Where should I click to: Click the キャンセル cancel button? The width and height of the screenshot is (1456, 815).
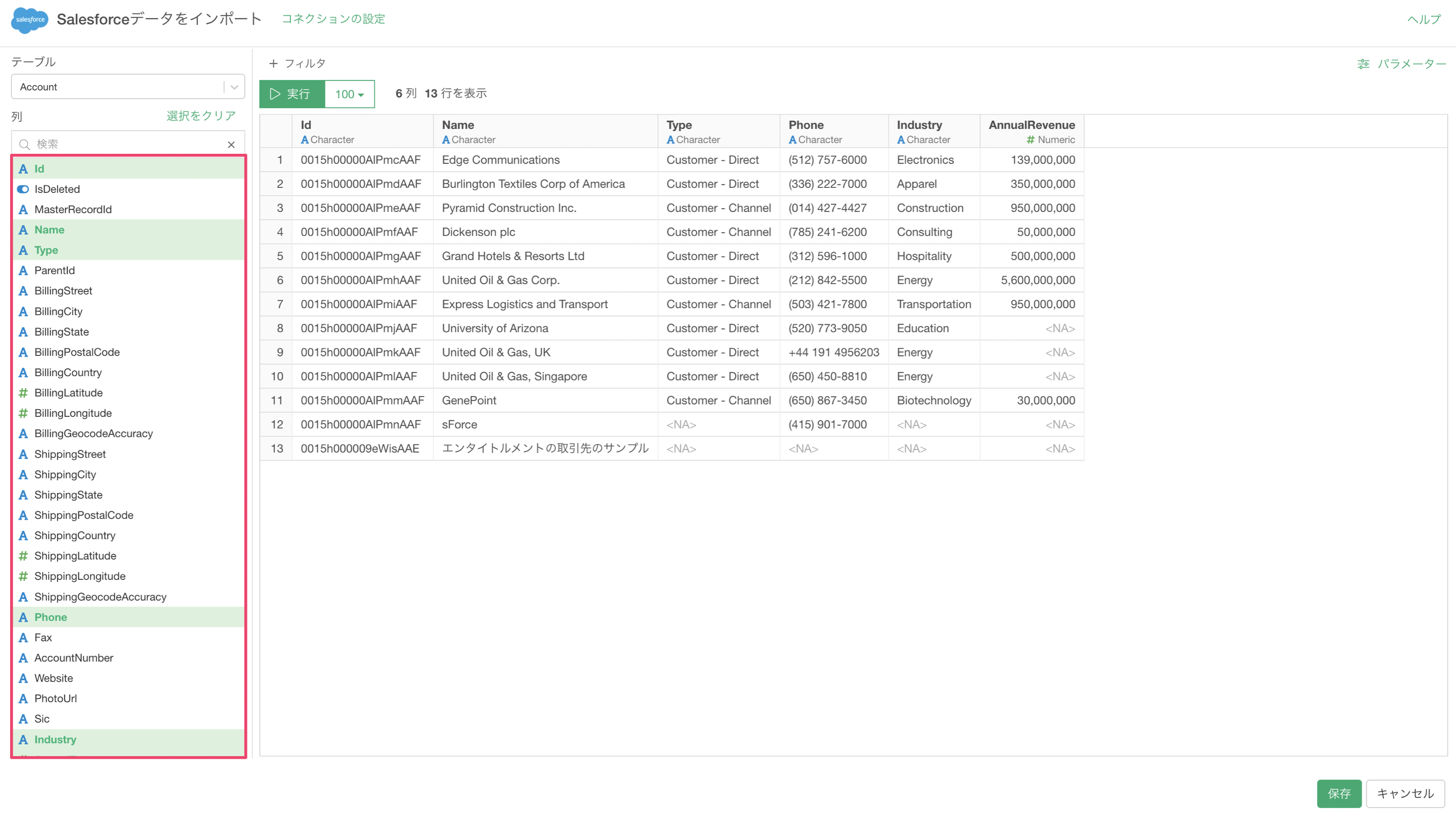point(1405,793)
